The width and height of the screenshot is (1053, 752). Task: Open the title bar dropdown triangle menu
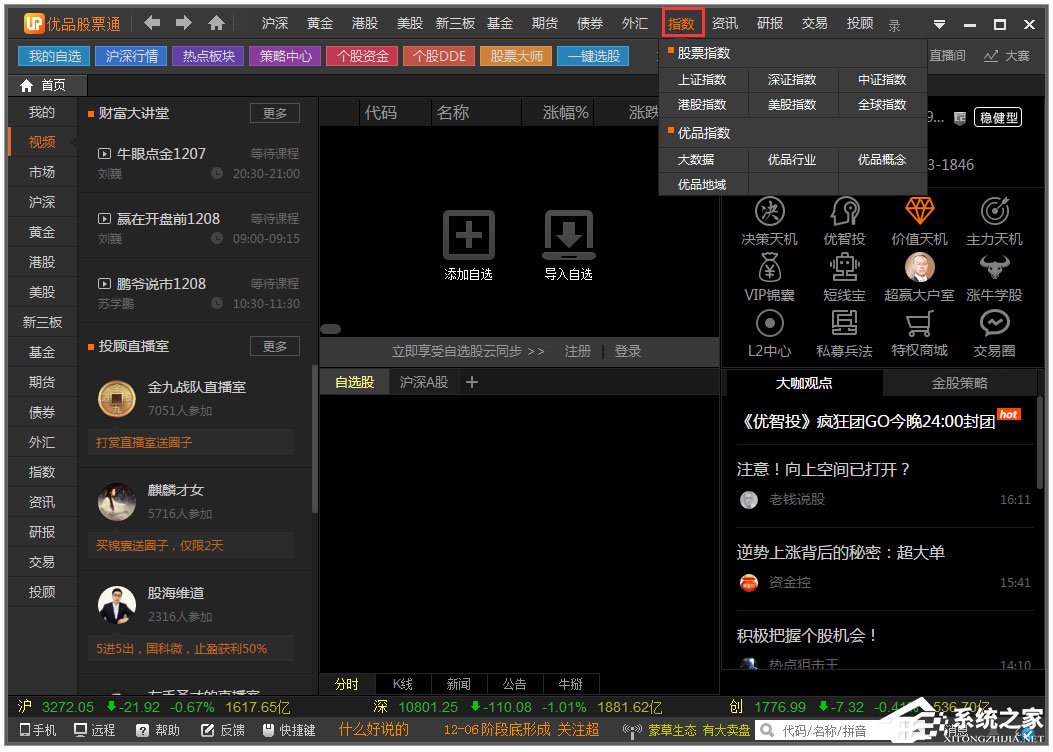(939, 24)
